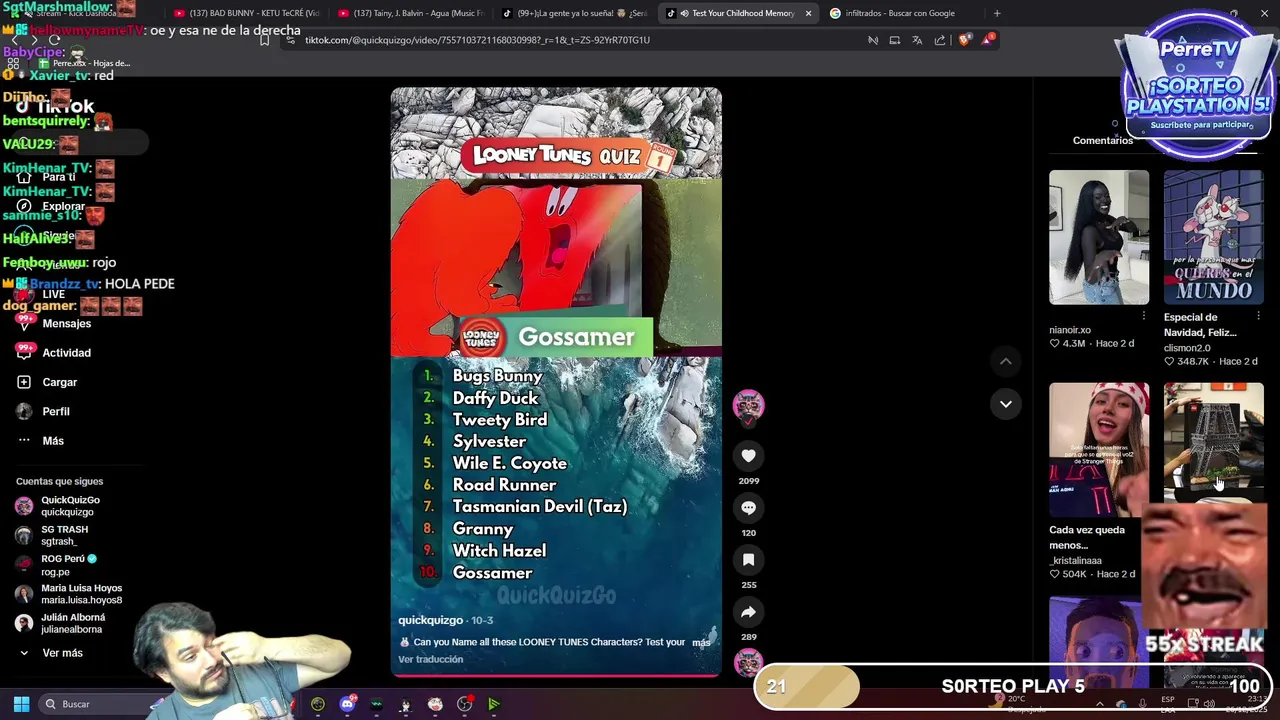The image size is (1280, 720).
Task: Click the nianoir.xo username
Action: 1070,330
